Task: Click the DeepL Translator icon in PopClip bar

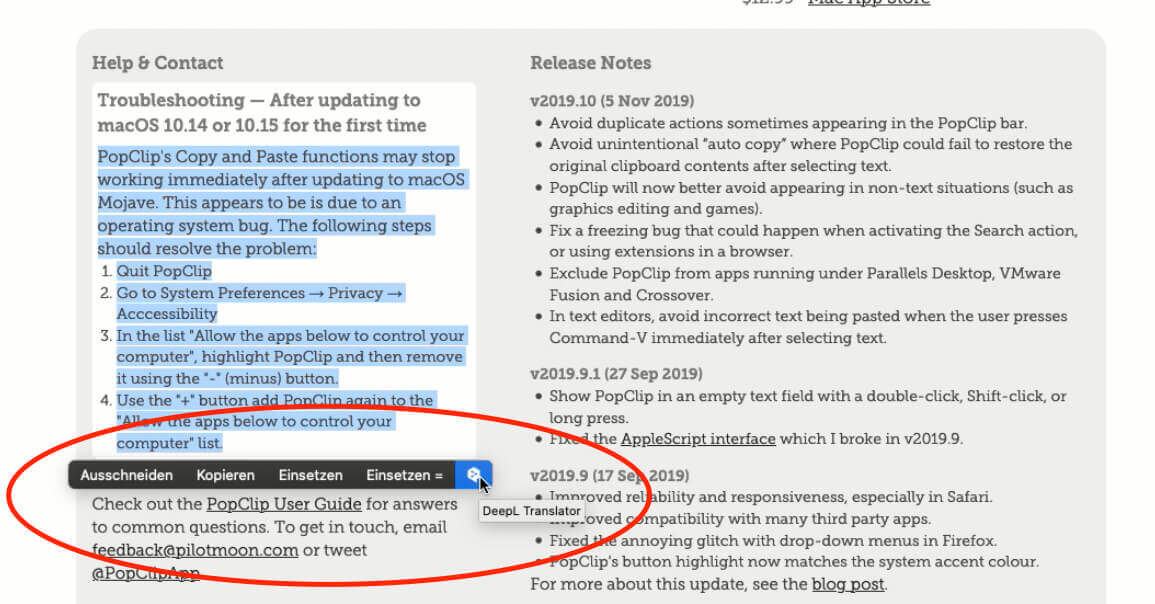Action: (x=474, y=475)
